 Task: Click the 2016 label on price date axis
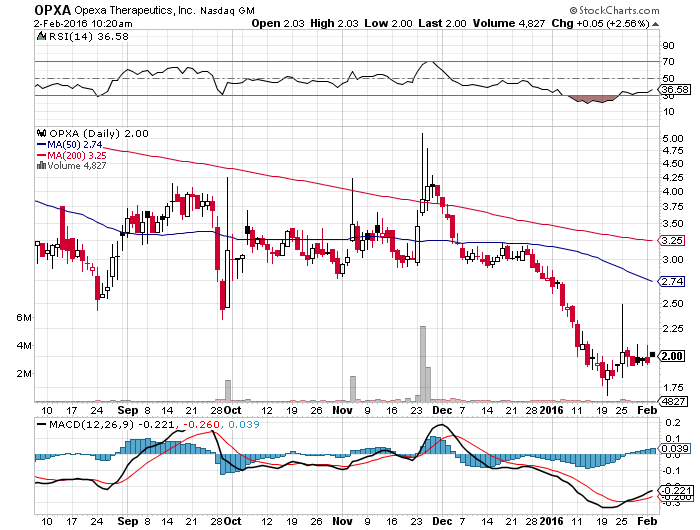tap(552, 410)
